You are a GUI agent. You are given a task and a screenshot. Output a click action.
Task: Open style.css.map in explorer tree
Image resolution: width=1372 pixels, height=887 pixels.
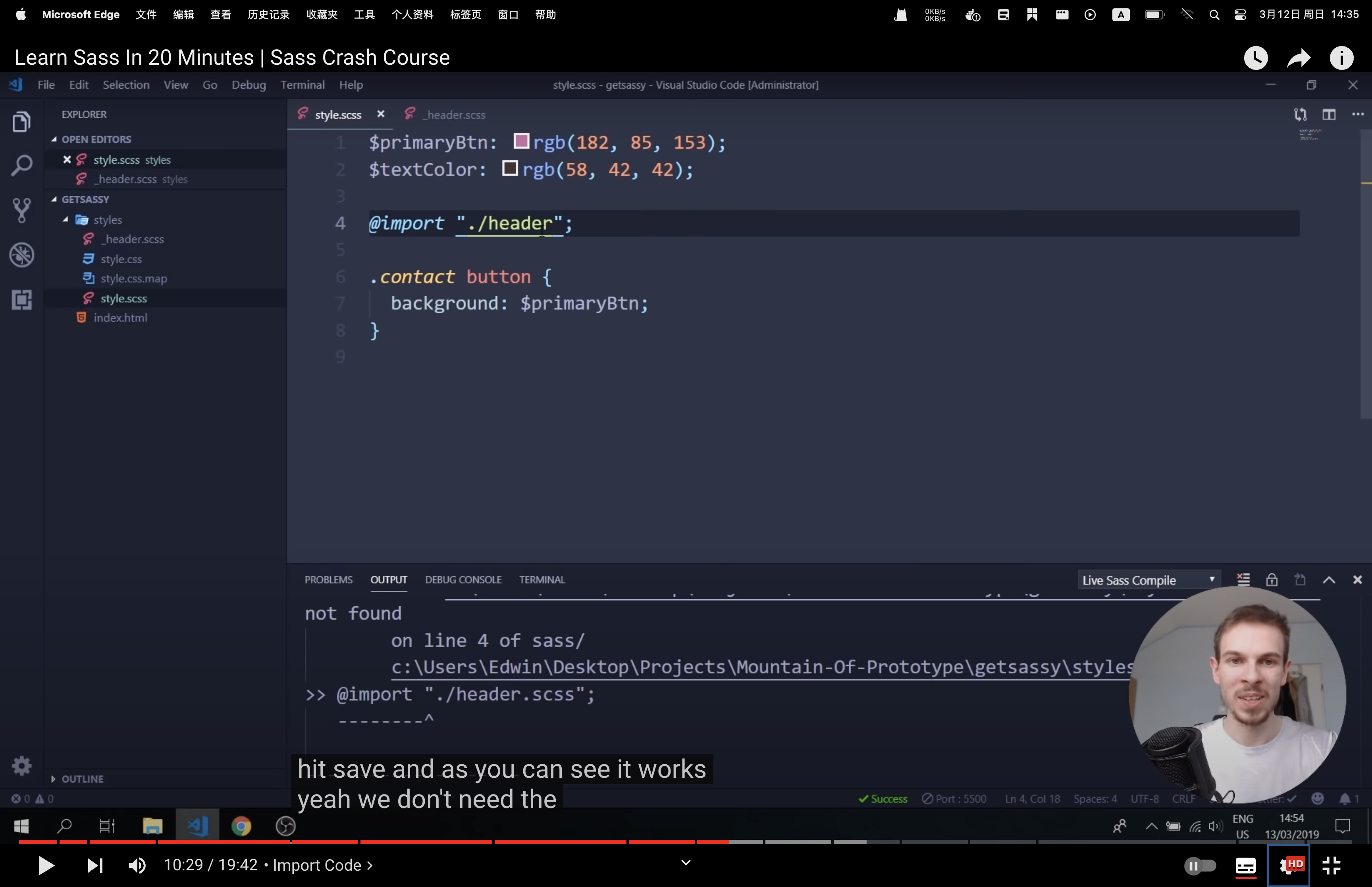click(x=133, y=279)
